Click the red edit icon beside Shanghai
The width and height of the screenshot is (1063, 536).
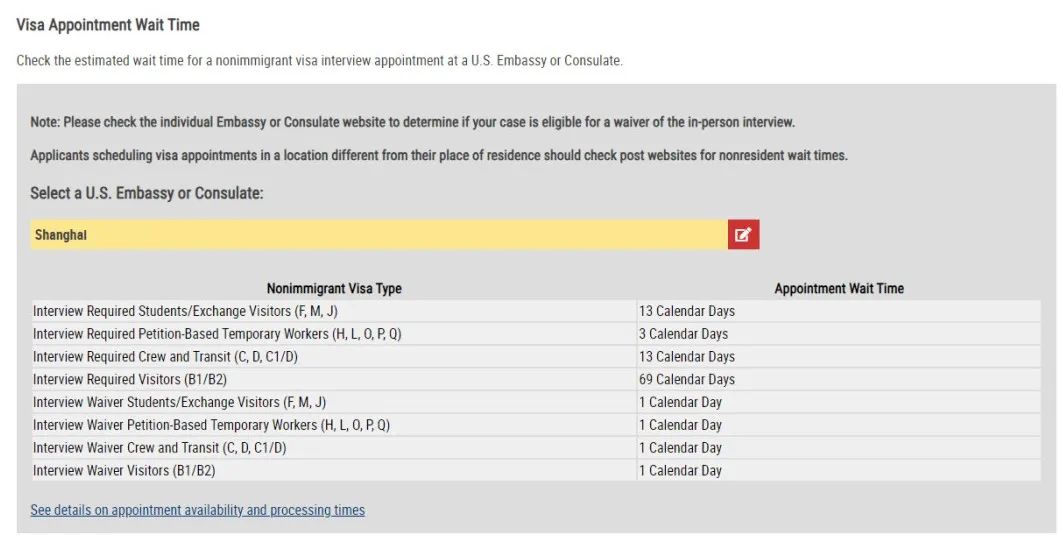click(x=743, y=234)
